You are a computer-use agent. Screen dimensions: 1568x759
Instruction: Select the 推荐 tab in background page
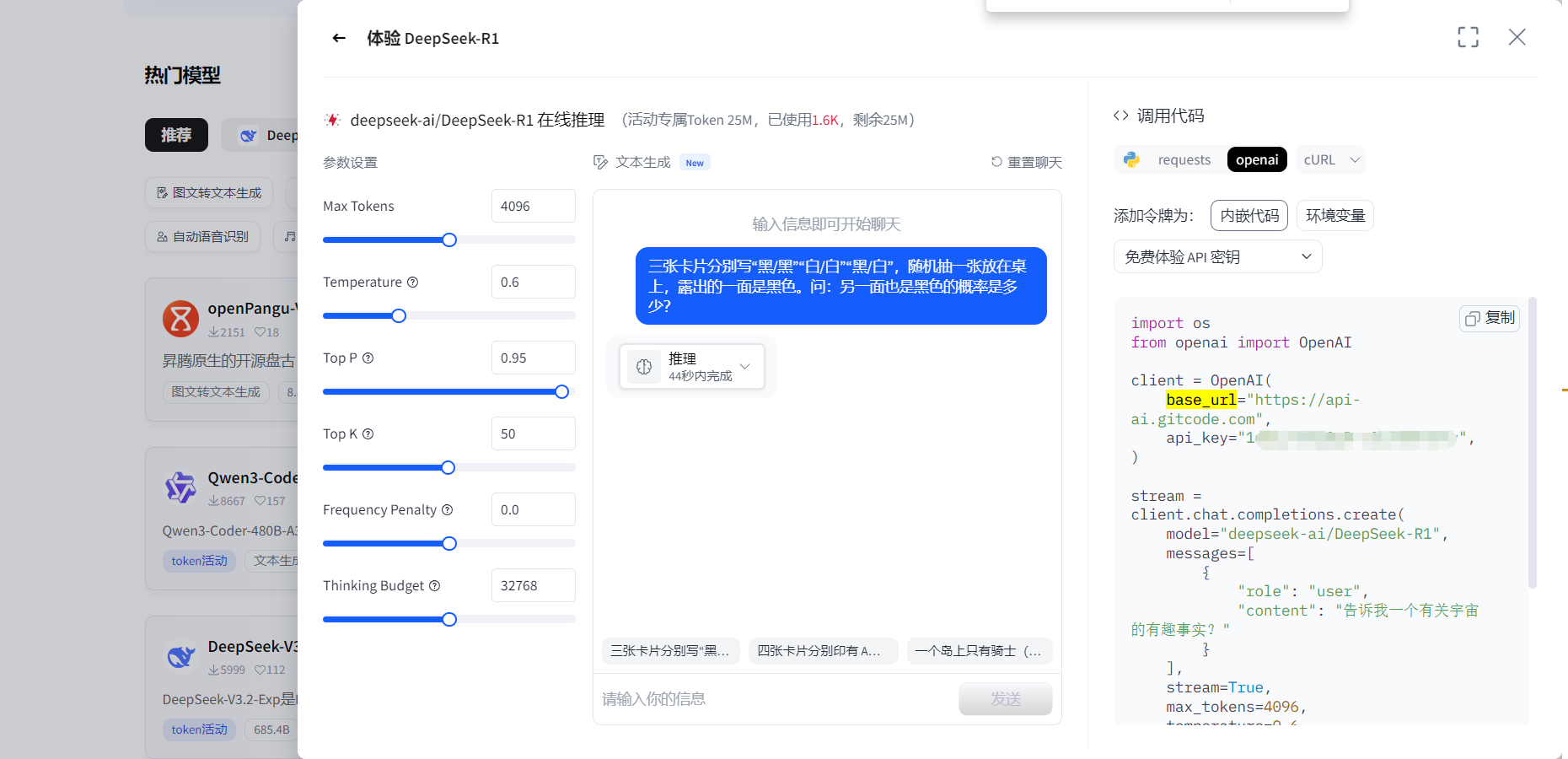tap(176, 135)
